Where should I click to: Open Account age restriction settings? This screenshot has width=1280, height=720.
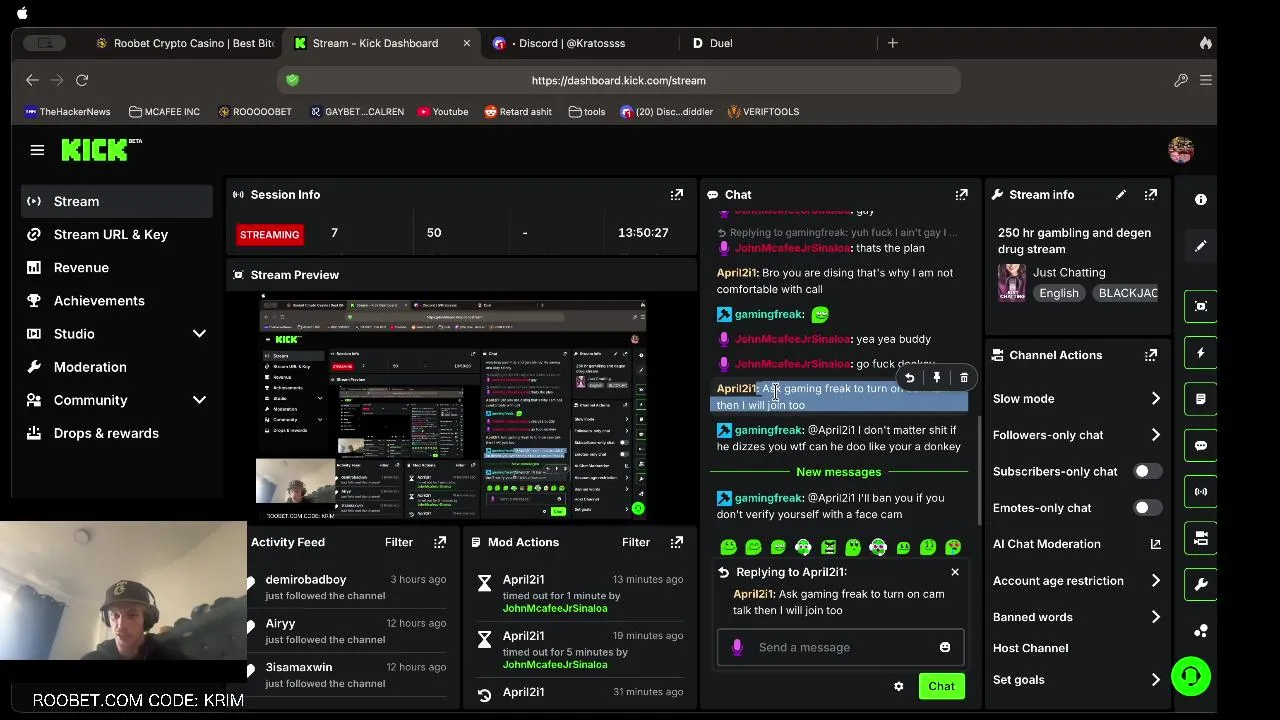(1076, 581)
